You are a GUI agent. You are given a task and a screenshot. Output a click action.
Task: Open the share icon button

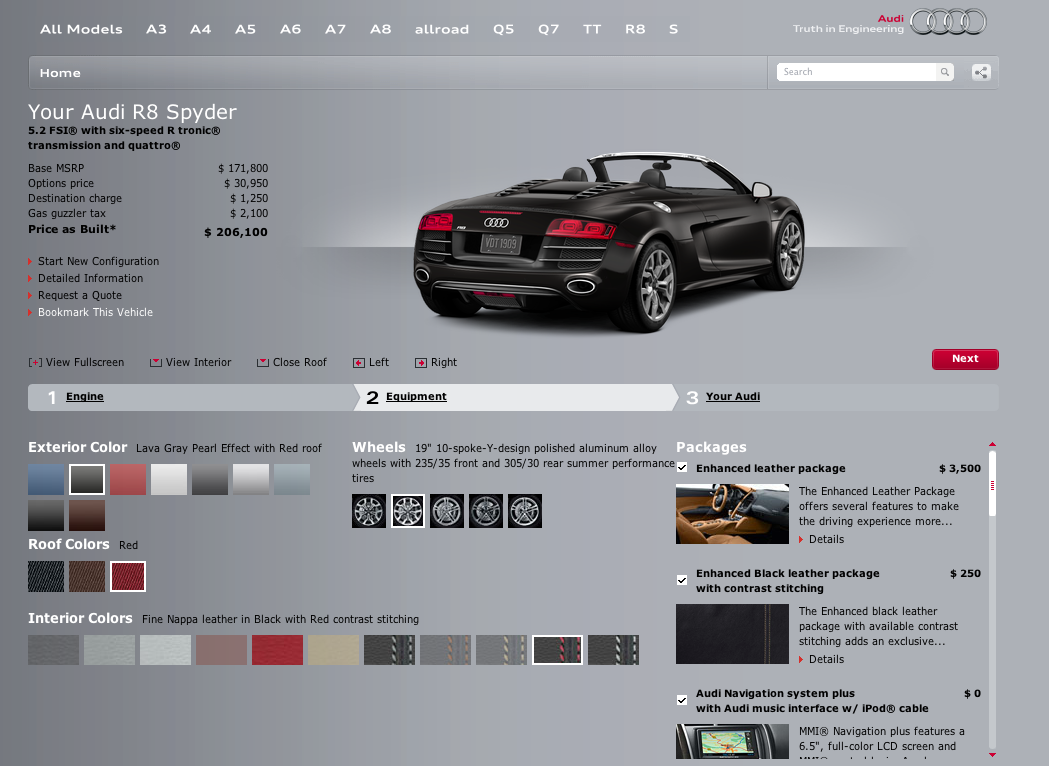pyautogui.click(x=981, y=72)
